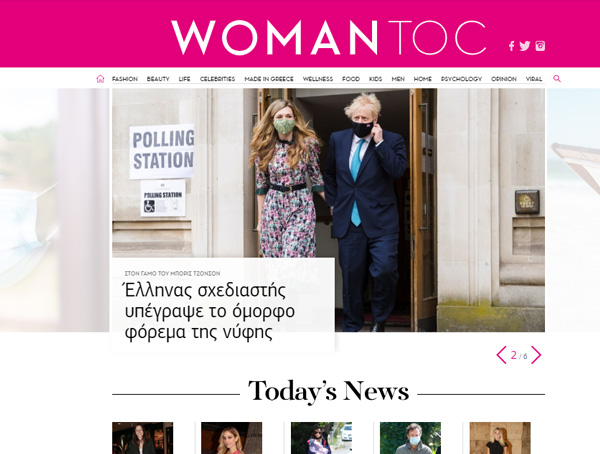This screenshot has width=600, height=454.
Task: Show previous slide with left arrow
Action: 501,355
